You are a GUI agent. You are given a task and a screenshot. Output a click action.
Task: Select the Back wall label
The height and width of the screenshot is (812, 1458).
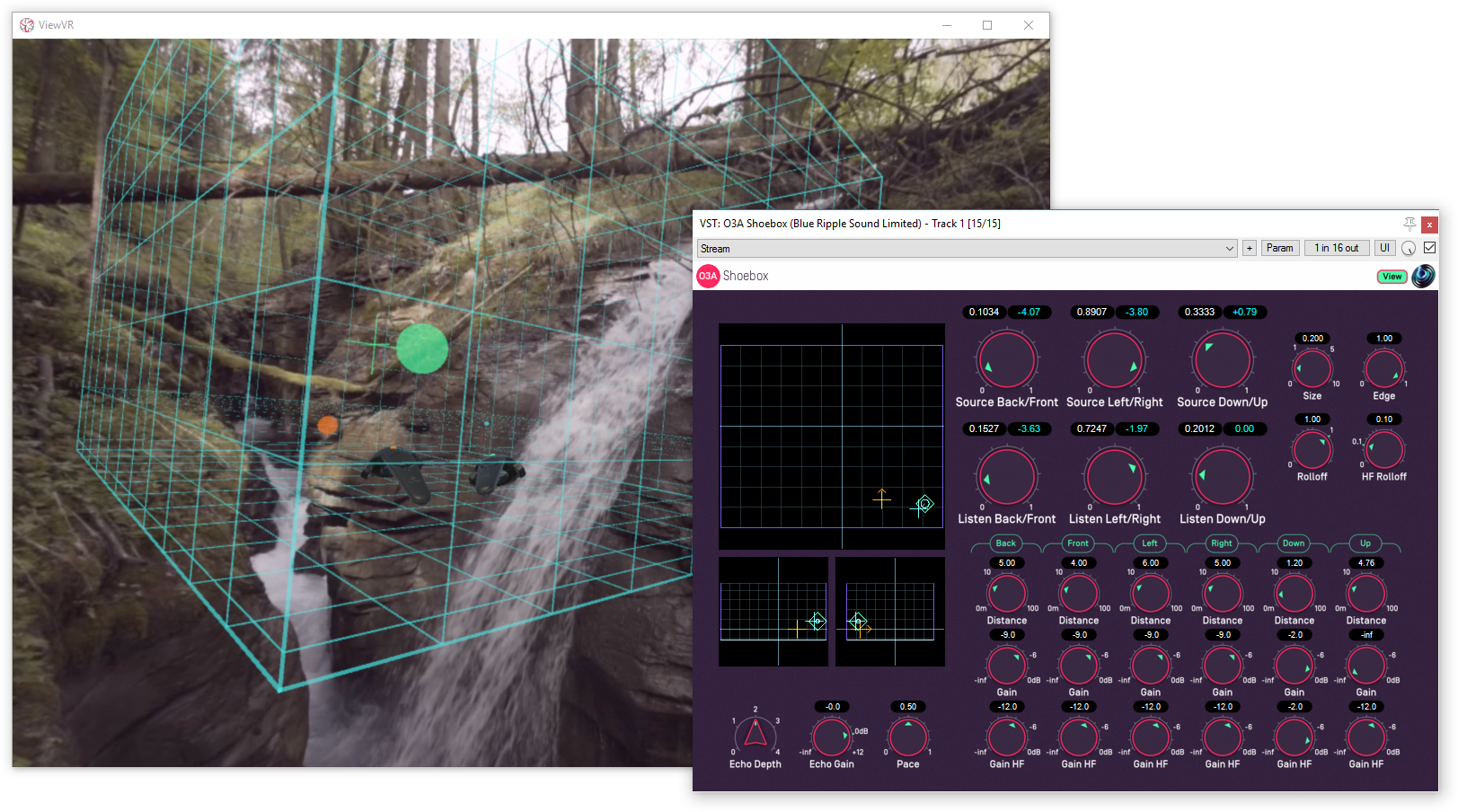(x=1006, y=543)
